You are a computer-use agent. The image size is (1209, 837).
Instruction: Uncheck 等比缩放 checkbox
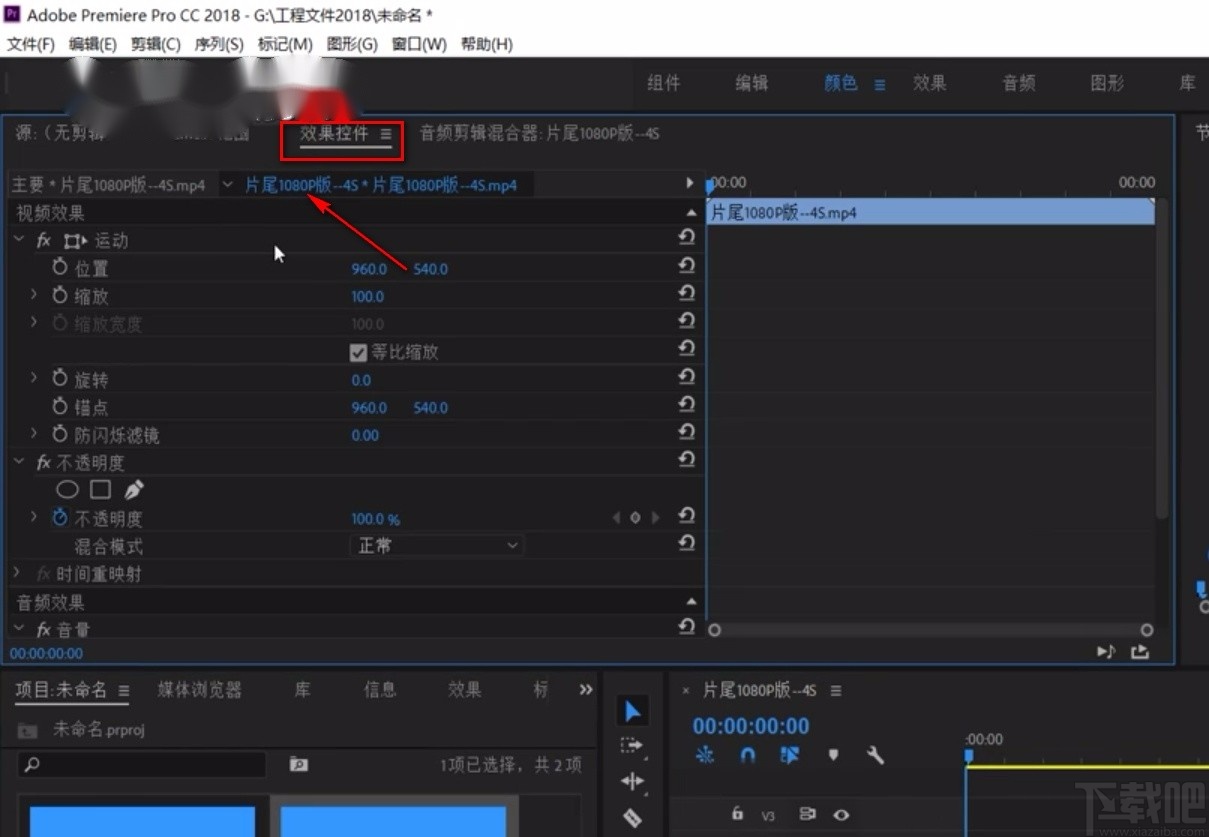358,352
